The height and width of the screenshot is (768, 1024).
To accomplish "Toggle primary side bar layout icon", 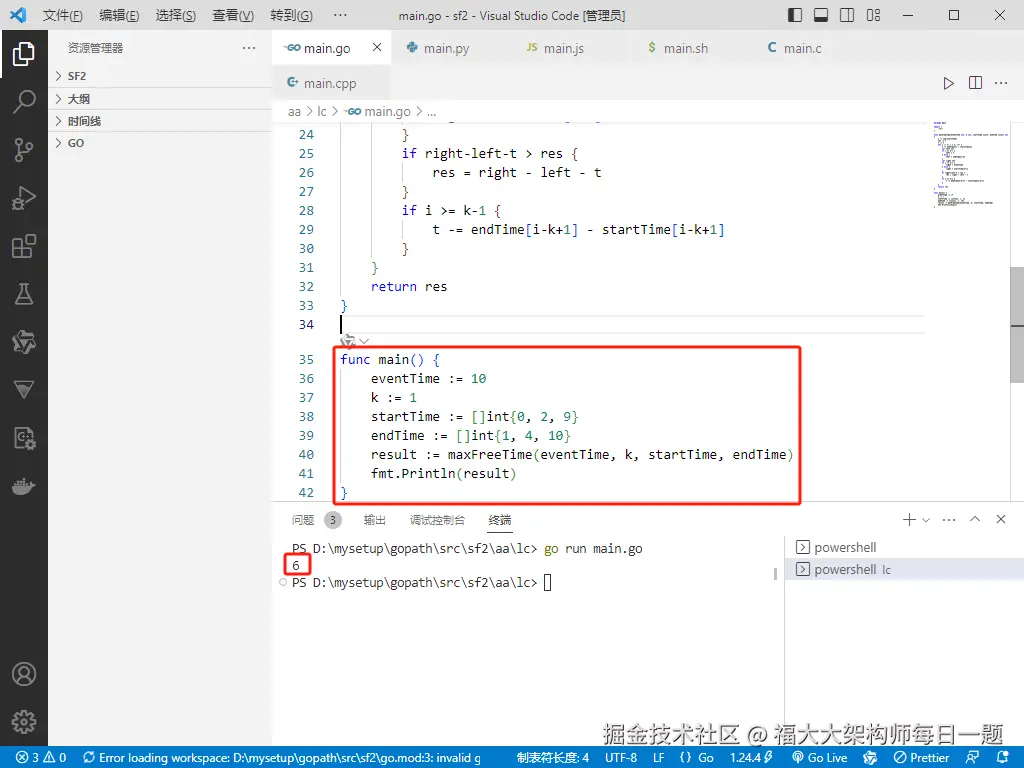I will [x=795, y=15].
